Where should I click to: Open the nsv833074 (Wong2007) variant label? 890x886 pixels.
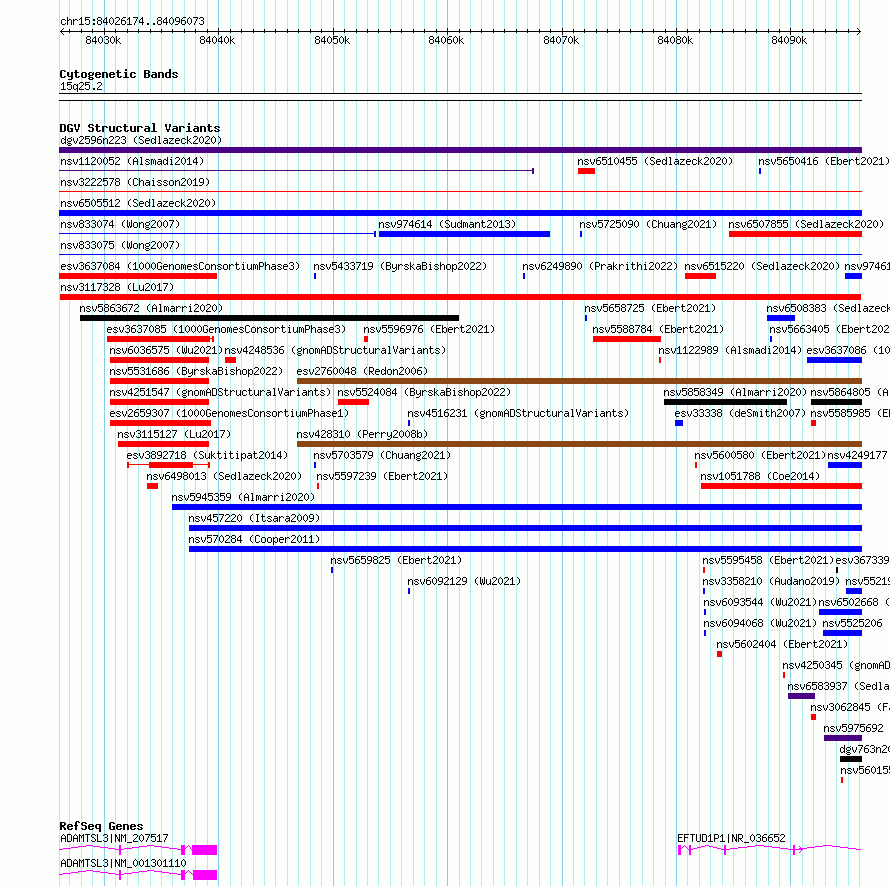(120, 224)
